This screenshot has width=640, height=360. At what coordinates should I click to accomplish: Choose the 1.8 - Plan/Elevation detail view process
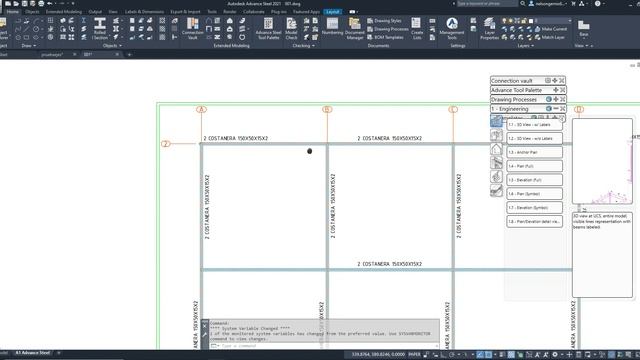[x=534, y=222]
